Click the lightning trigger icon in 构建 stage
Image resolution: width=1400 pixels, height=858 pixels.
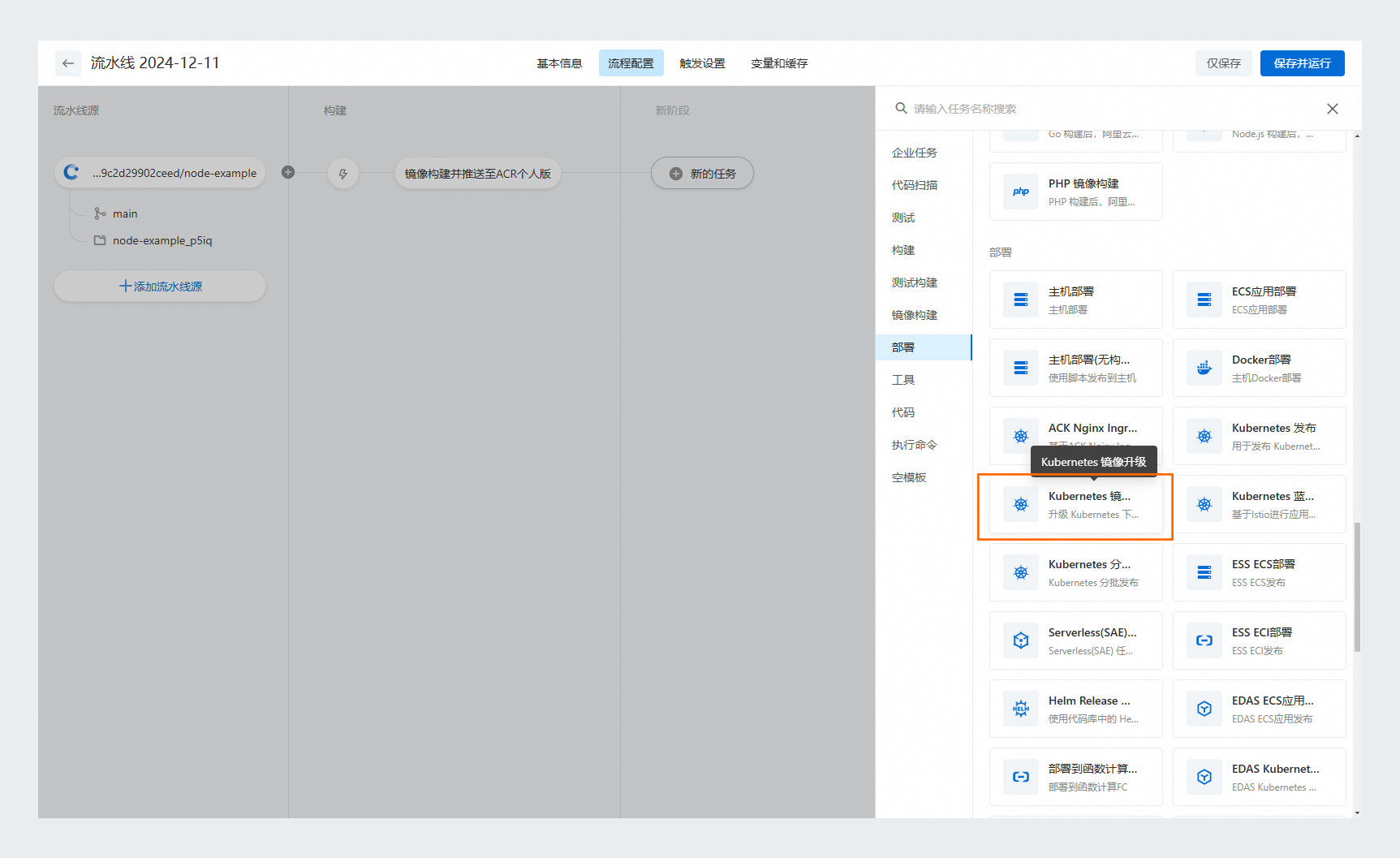point(343,174)
